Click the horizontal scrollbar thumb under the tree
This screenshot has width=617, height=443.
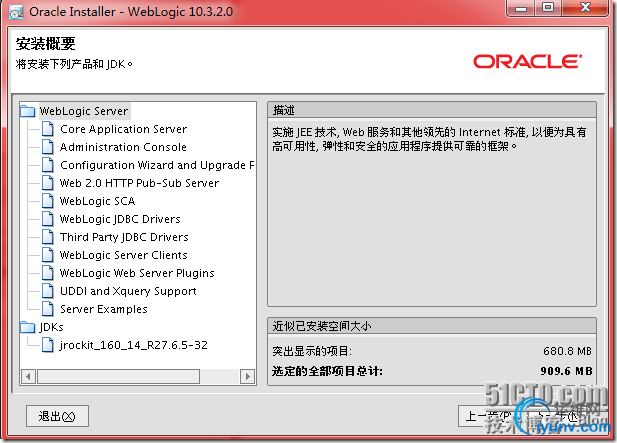click(118, 377)
